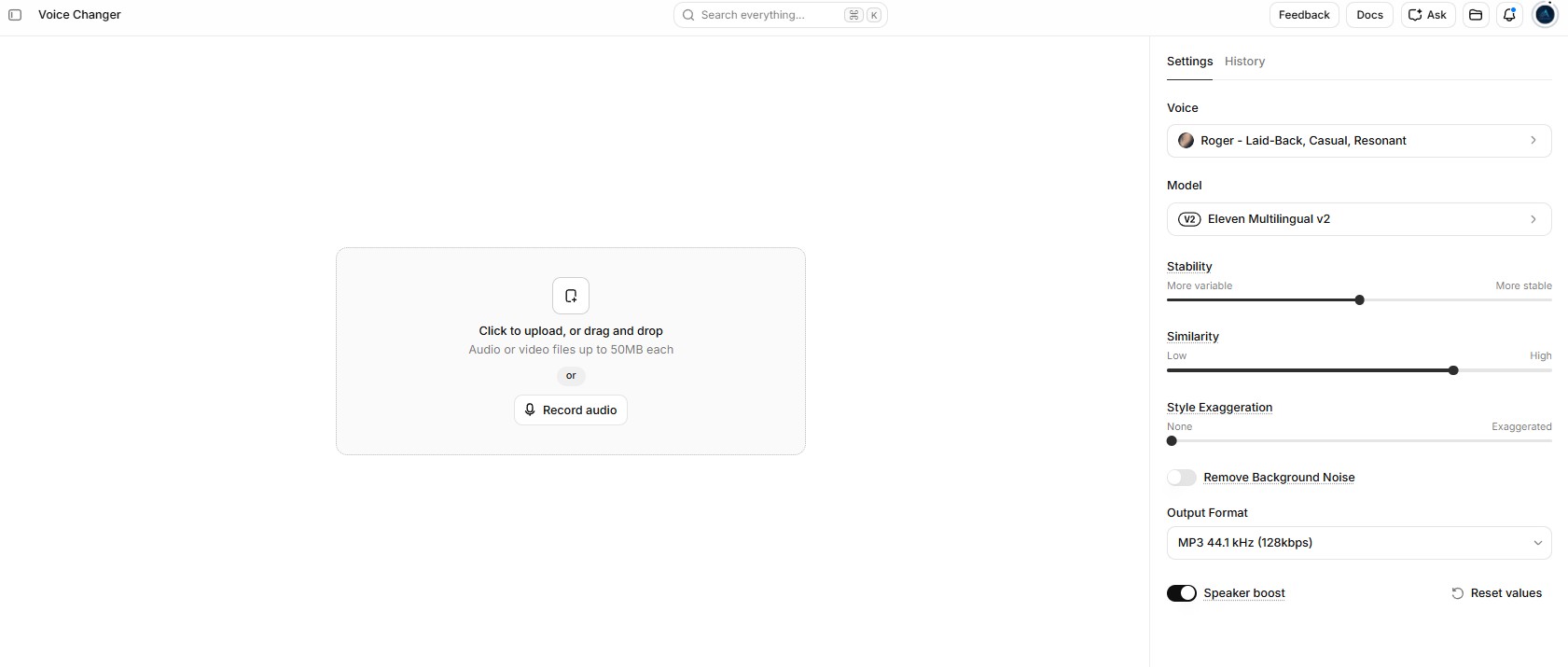Click the Ask button
This screenshot has height=667, width=1568.
[1428, 15]
